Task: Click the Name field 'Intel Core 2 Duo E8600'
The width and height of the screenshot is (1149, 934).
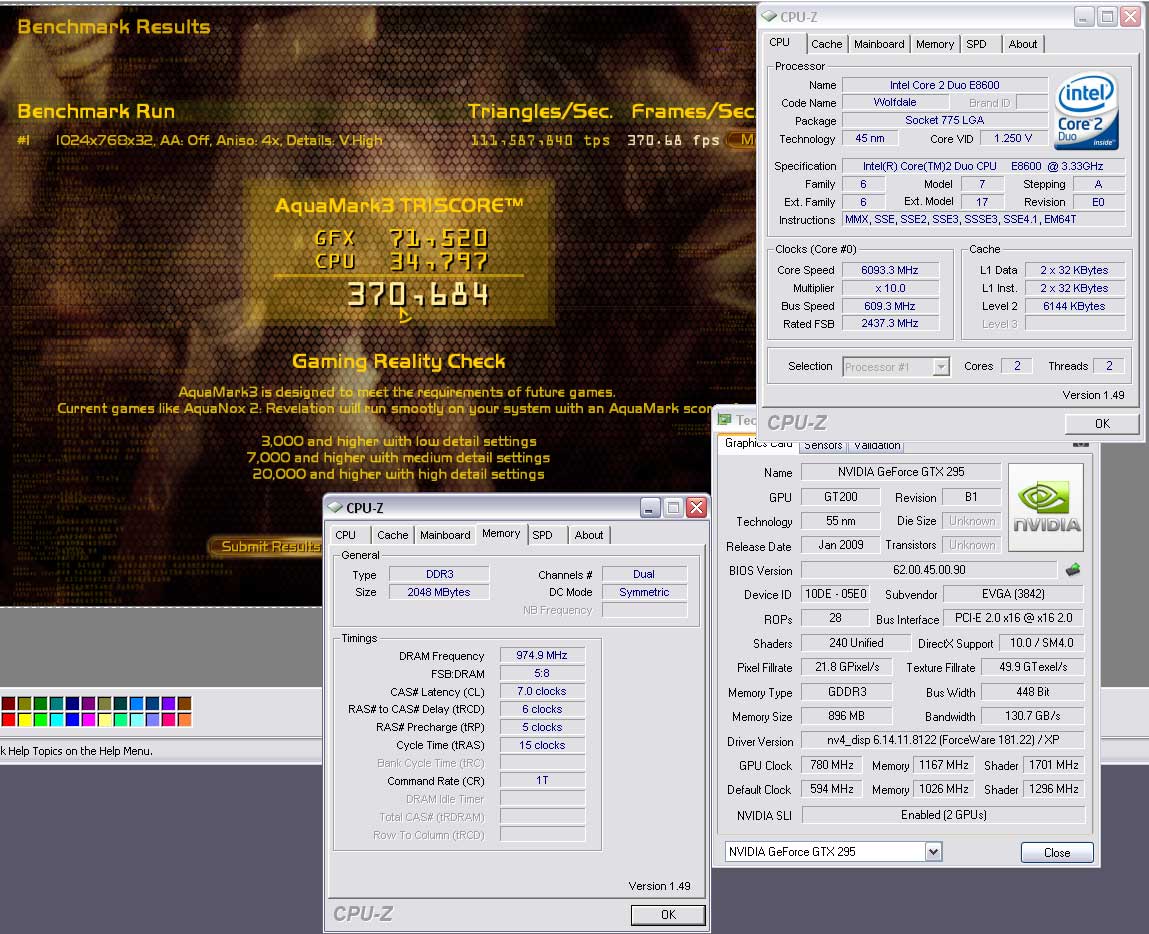Action: [x=945, y=85]
